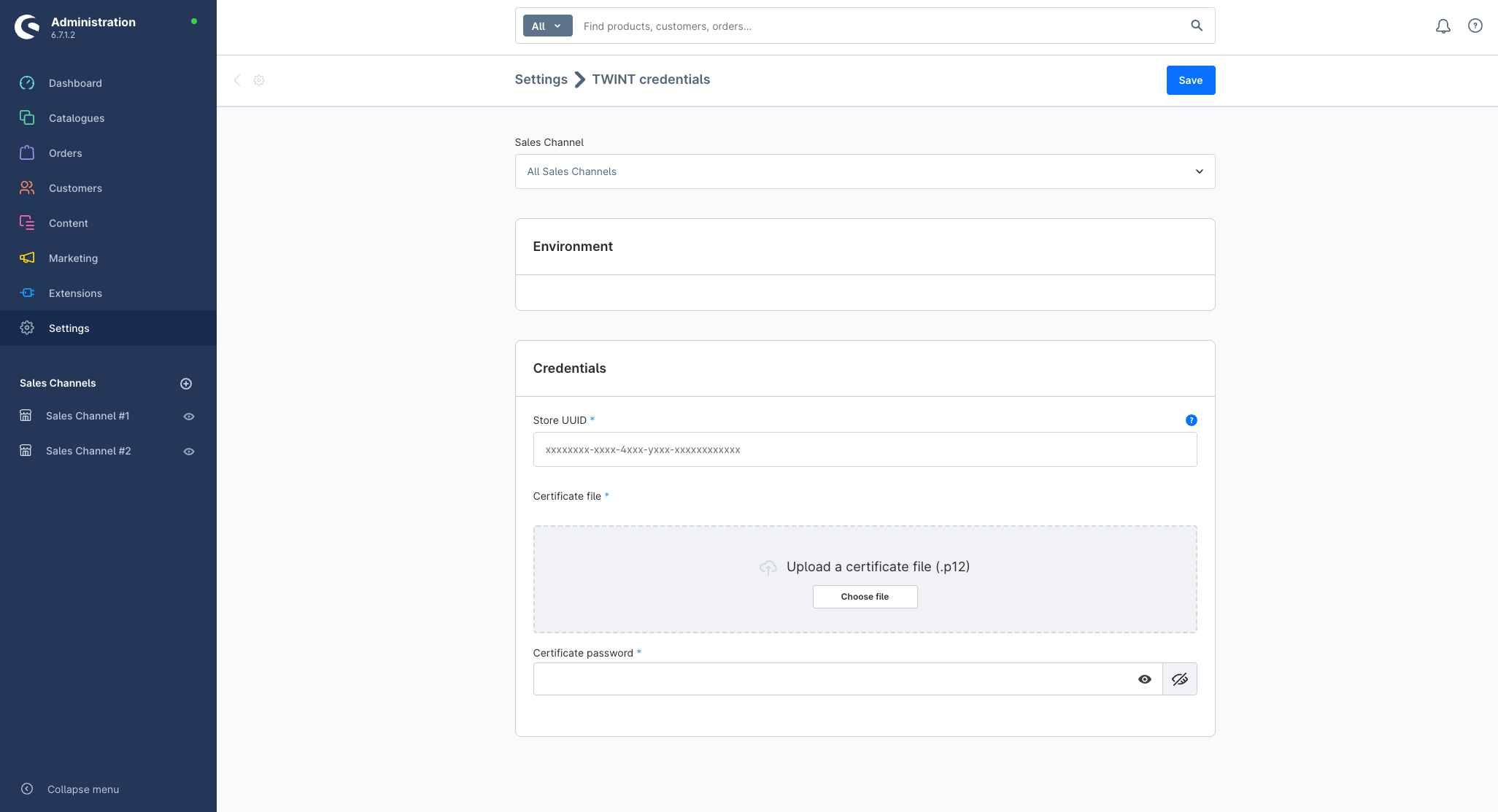
Task: Click the storefront icon for Sales Channel #1
Action: click(26, 415)
